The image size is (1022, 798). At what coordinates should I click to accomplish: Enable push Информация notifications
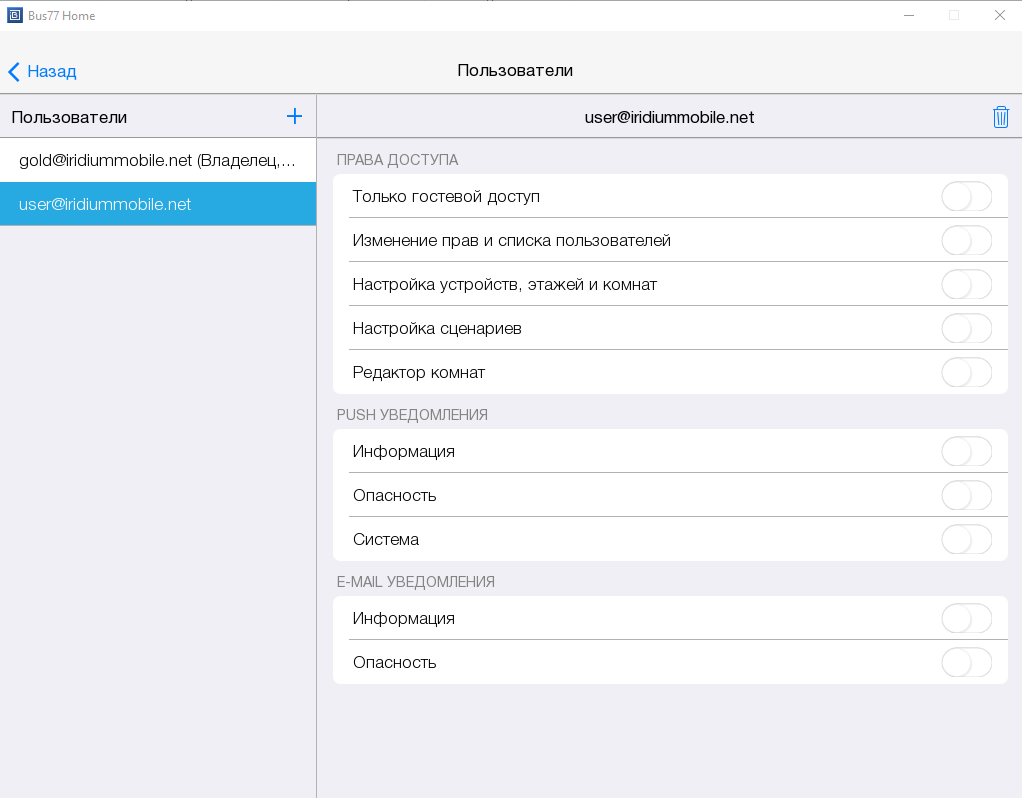tap(966, 452)
